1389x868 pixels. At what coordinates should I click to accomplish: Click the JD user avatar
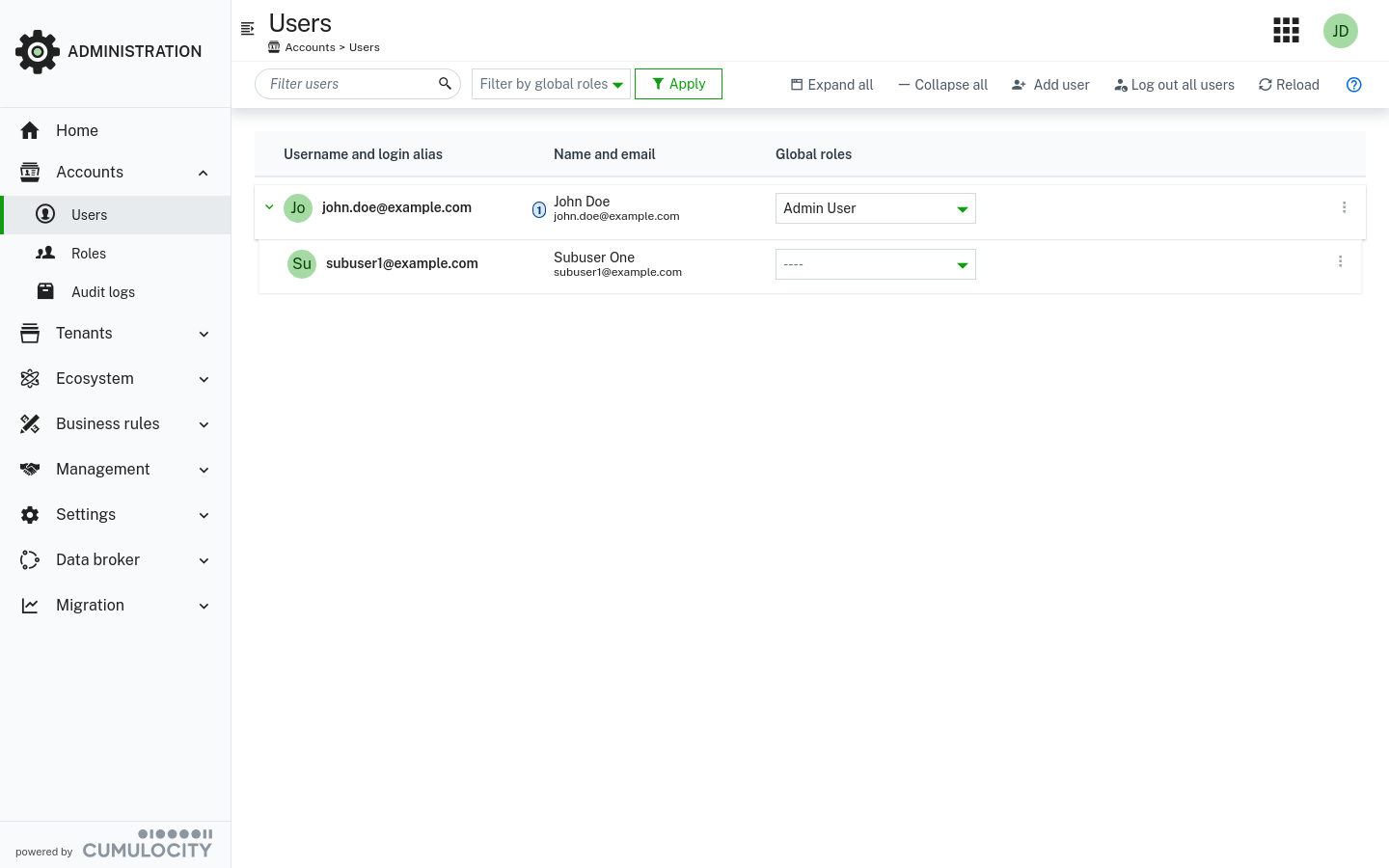(x=1340, y=31)
